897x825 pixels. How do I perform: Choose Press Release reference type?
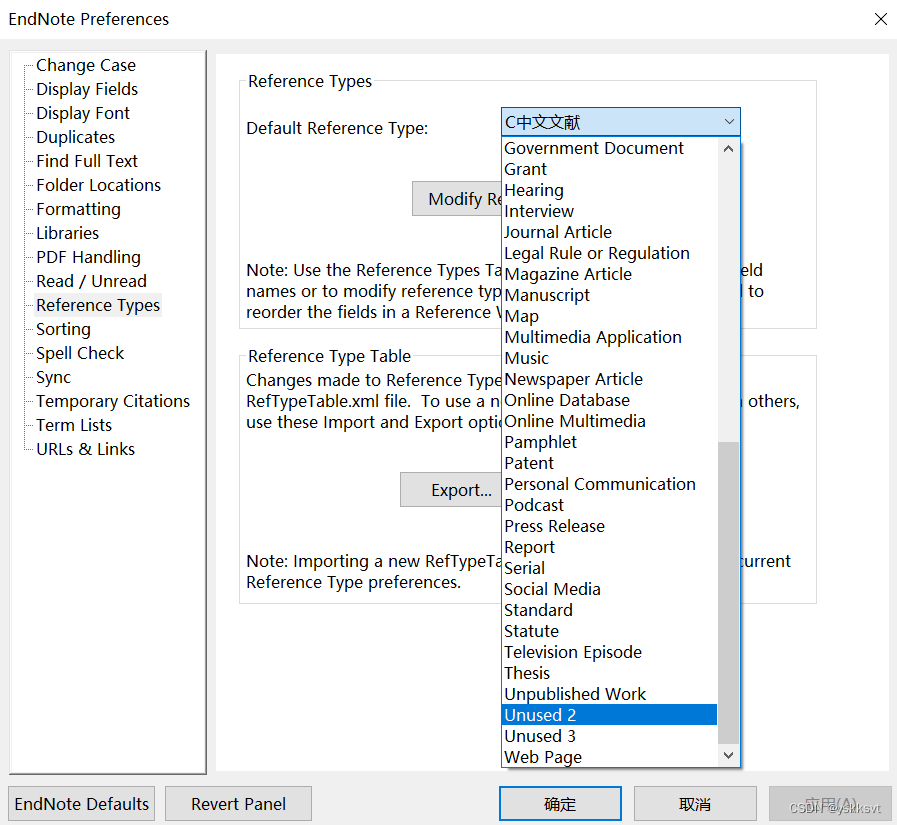609,526
